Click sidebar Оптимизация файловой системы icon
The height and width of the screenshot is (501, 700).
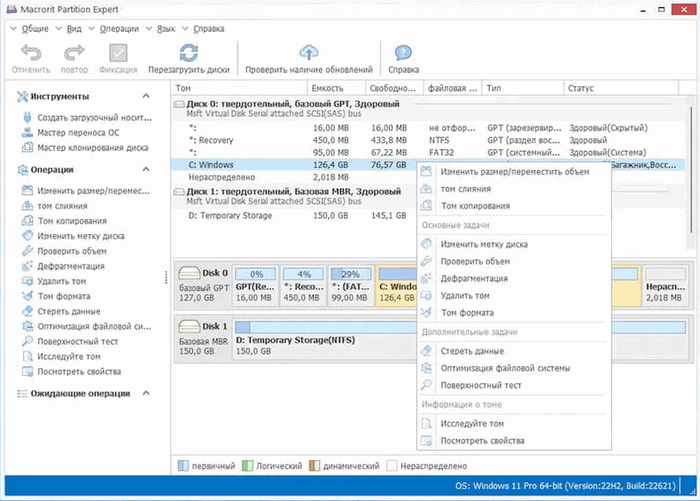pos(27,326)
